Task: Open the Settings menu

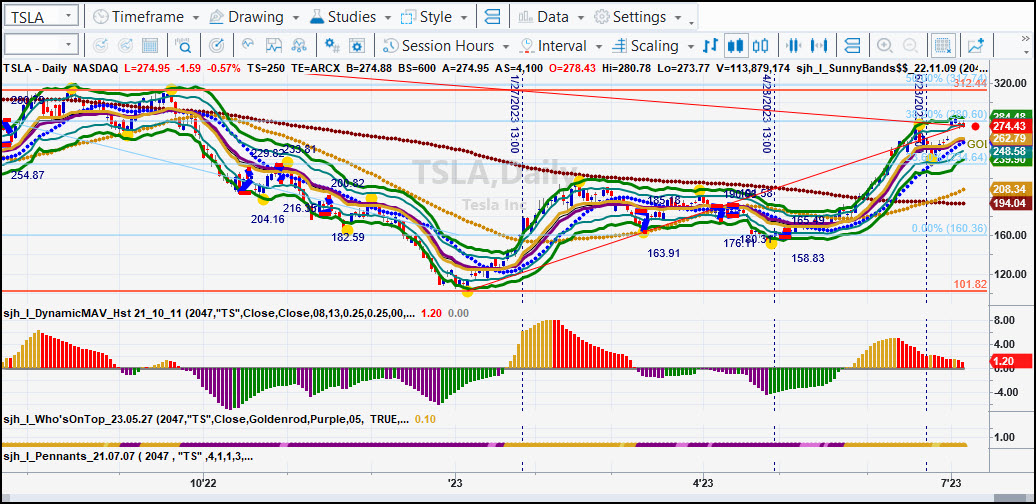Action: click(x=637, y=17)
